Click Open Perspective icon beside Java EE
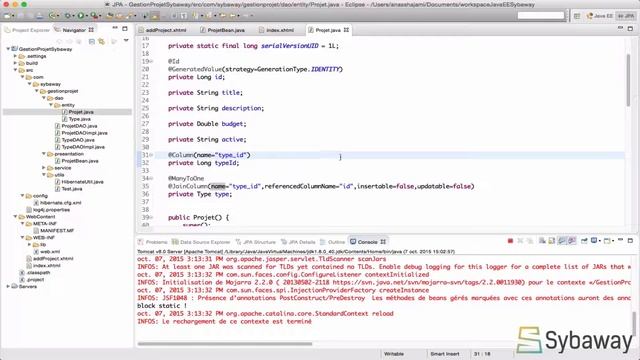This screenshot has height=360, width=640. click(x=577, y=16)
